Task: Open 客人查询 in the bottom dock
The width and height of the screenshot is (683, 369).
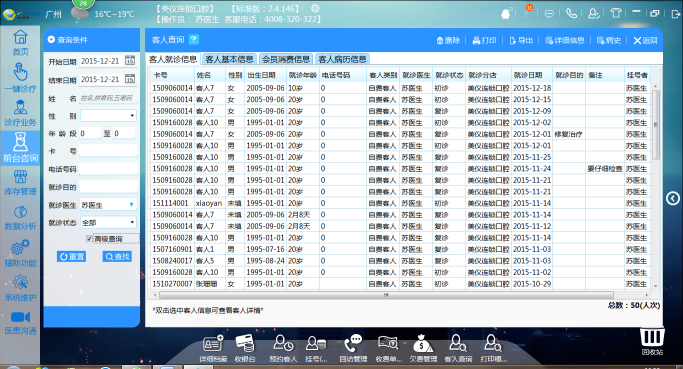Action: point(458,349)
